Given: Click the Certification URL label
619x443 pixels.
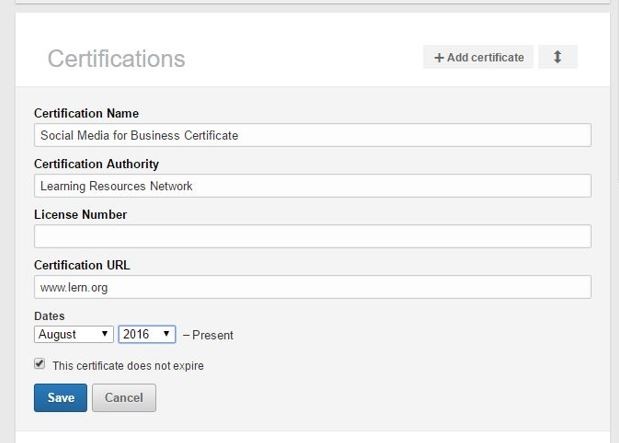Looking at the screenshot, I should pos(82,265).
